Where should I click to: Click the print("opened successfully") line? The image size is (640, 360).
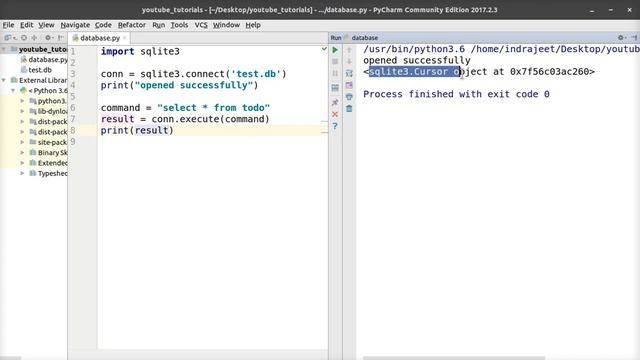(180, 85)
